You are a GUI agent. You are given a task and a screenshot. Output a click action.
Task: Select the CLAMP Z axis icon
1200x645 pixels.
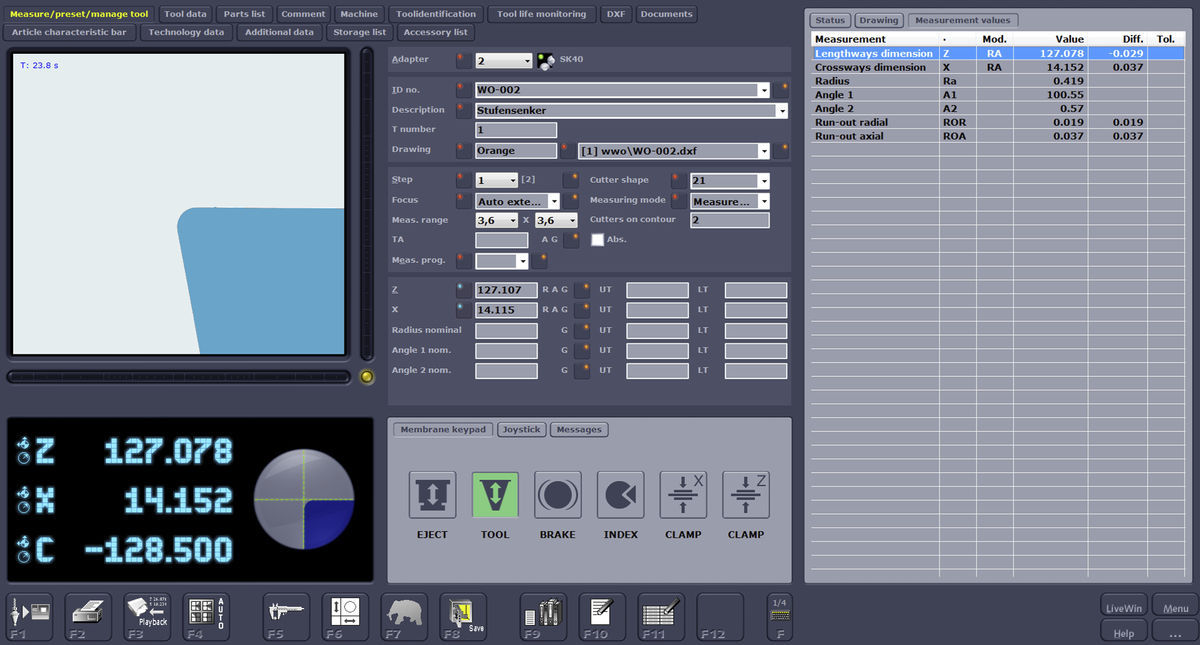(746, 494)
